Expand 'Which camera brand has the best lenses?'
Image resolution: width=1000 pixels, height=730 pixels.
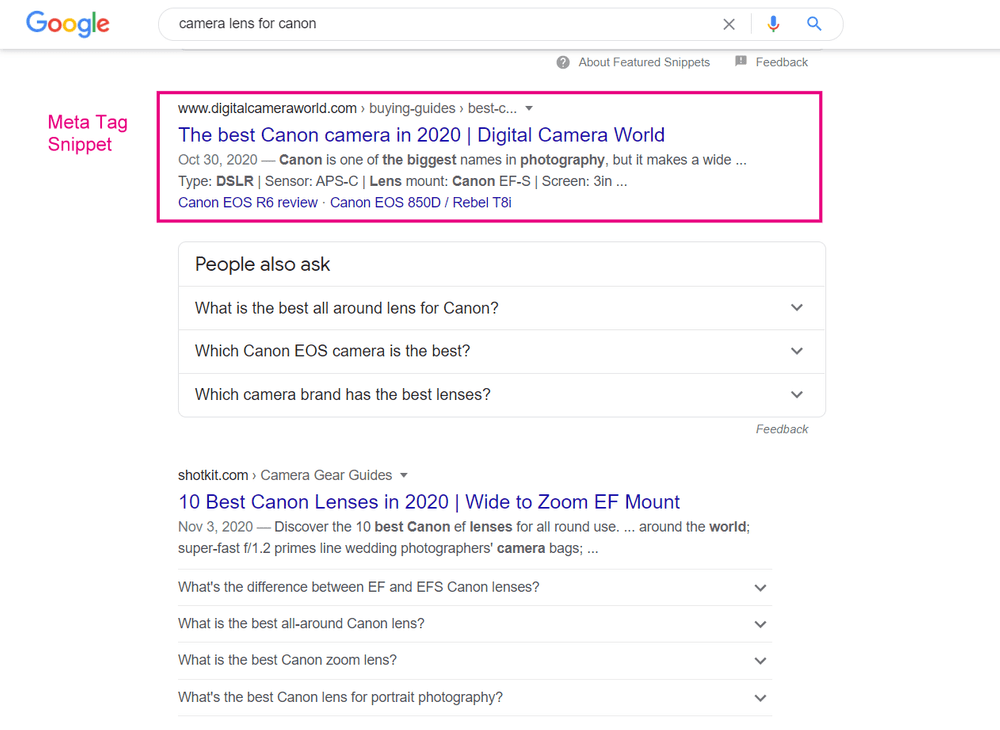(502, 395)
